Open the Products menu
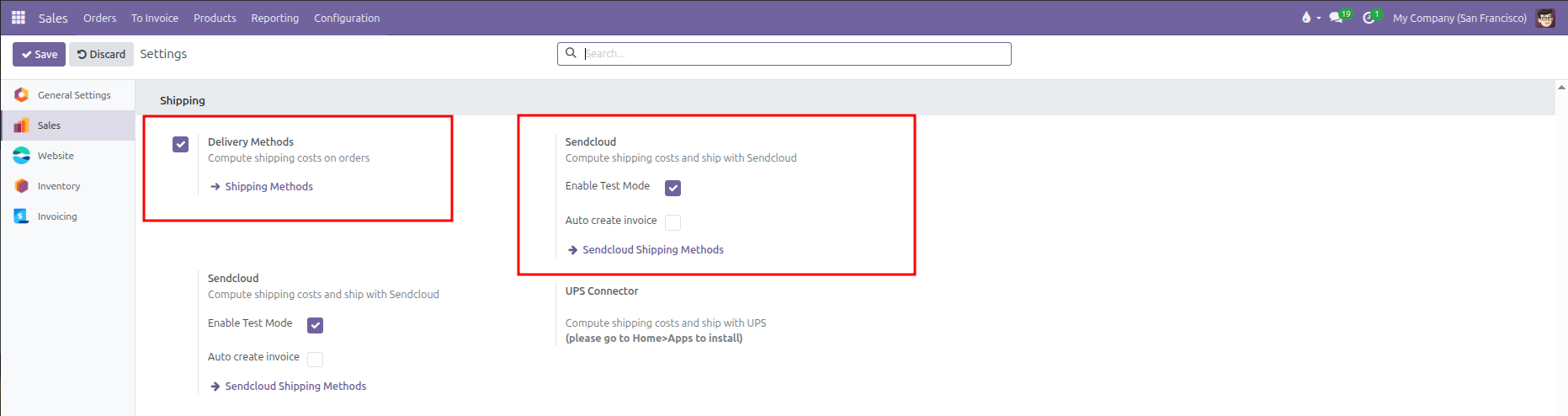 (x=215, y=18)
